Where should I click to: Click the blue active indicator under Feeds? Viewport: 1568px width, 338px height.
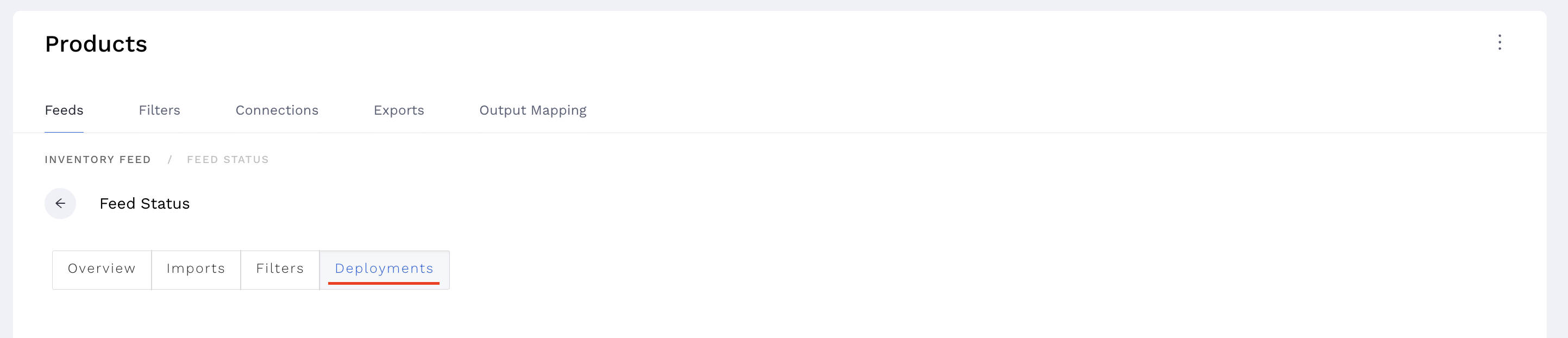(x=64, y=132)
